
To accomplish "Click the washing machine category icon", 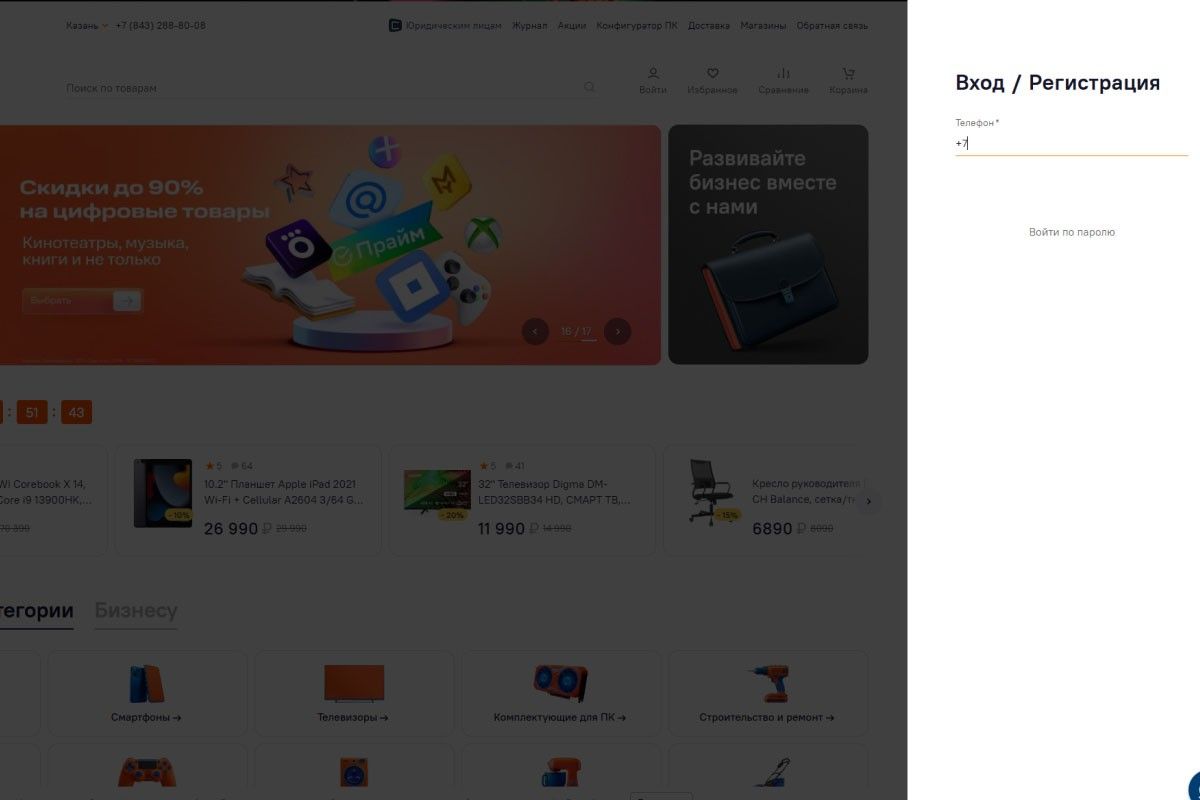I will coord(354,773).
